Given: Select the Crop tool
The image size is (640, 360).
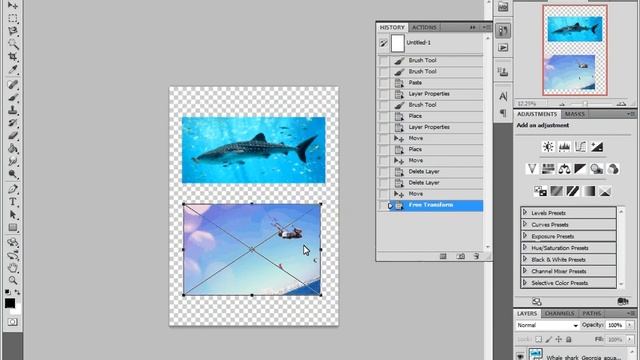Looking at the screenshot, I should [x=13, y=56].
